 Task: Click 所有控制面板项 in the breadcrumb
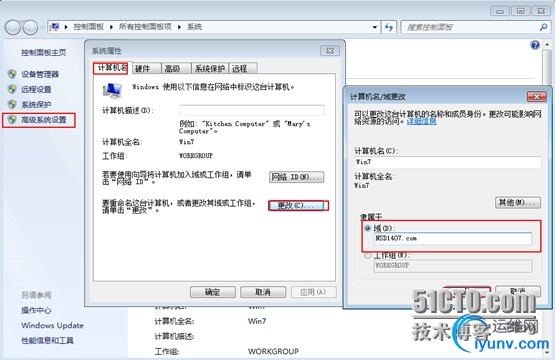[x=145, y=27]
